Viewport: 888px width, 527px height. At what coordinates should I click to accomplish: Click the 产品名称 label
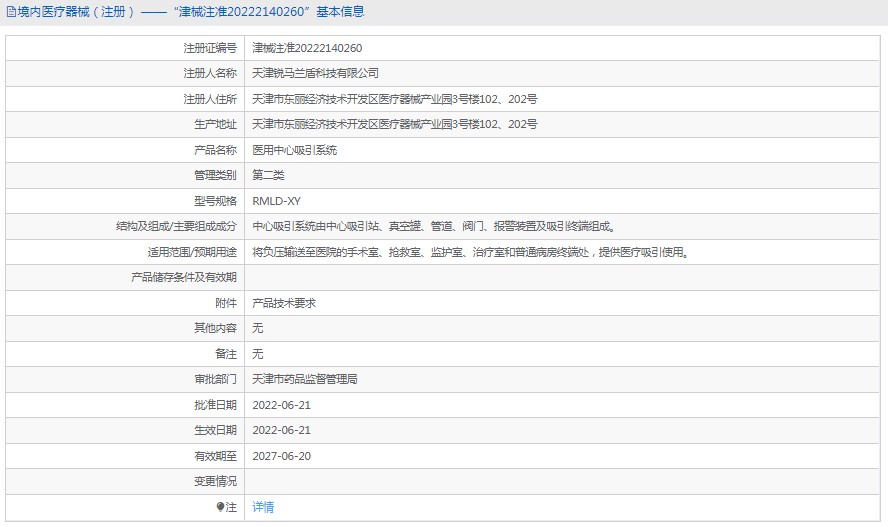[x=215, y=150]
